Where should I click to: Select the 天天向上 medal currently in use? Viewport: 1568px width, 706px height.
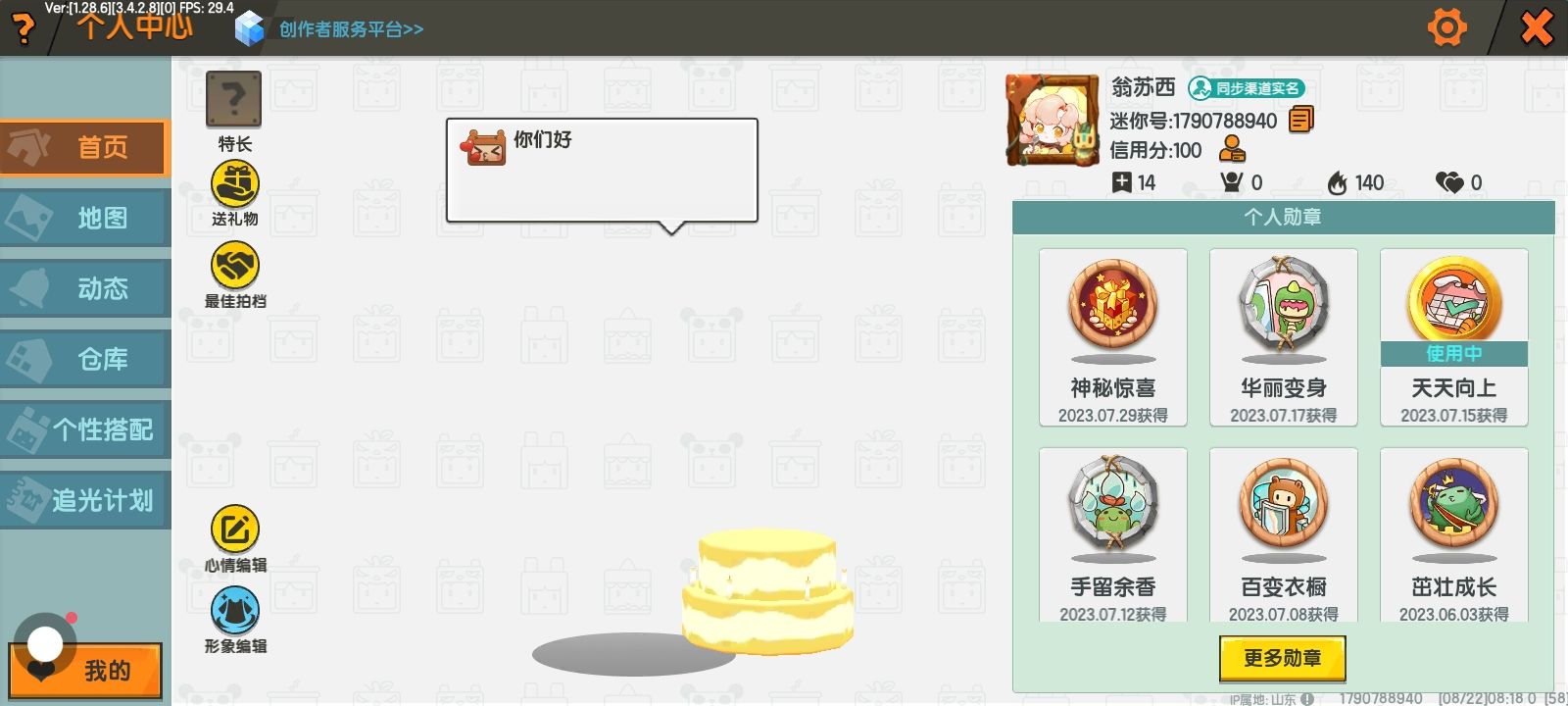click(x=1454, y=337)
